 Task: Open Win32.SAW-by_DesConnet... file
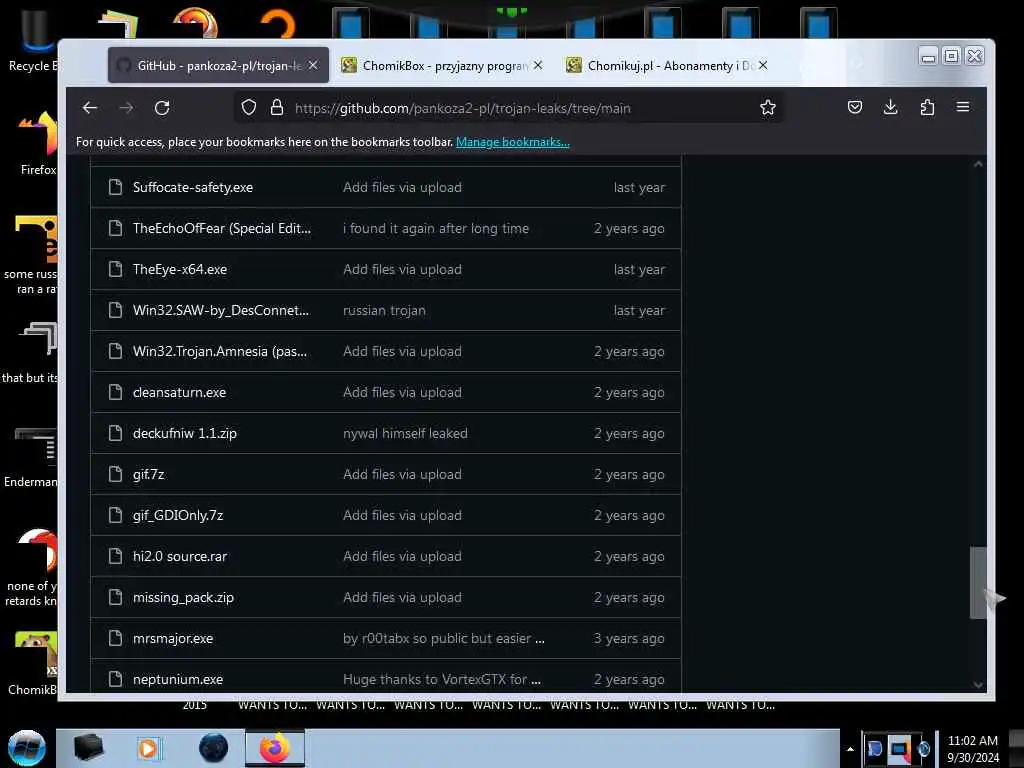[221, 310]
